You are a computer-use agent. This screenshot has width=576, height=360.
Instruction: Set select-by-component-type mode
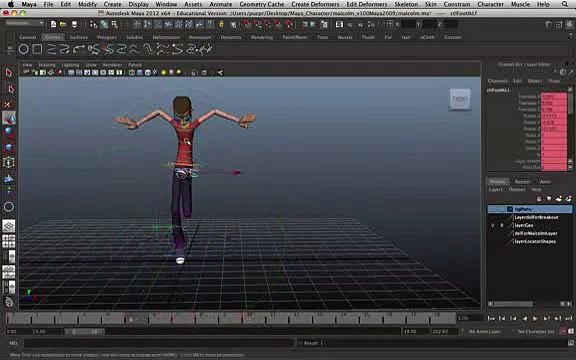pyautogui.click(x=115, y=24)
